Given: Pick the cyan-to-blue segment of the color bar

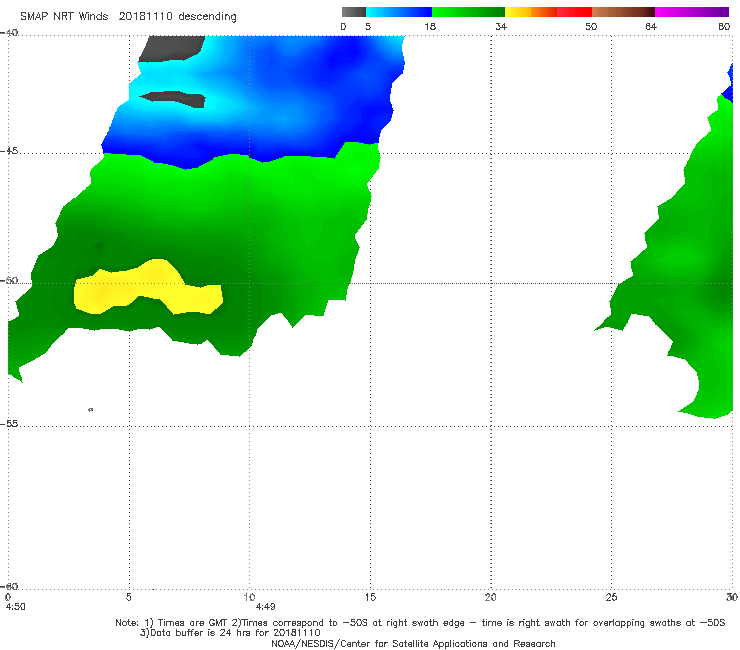Looking at the screenshot, I should tap(399, 12).
